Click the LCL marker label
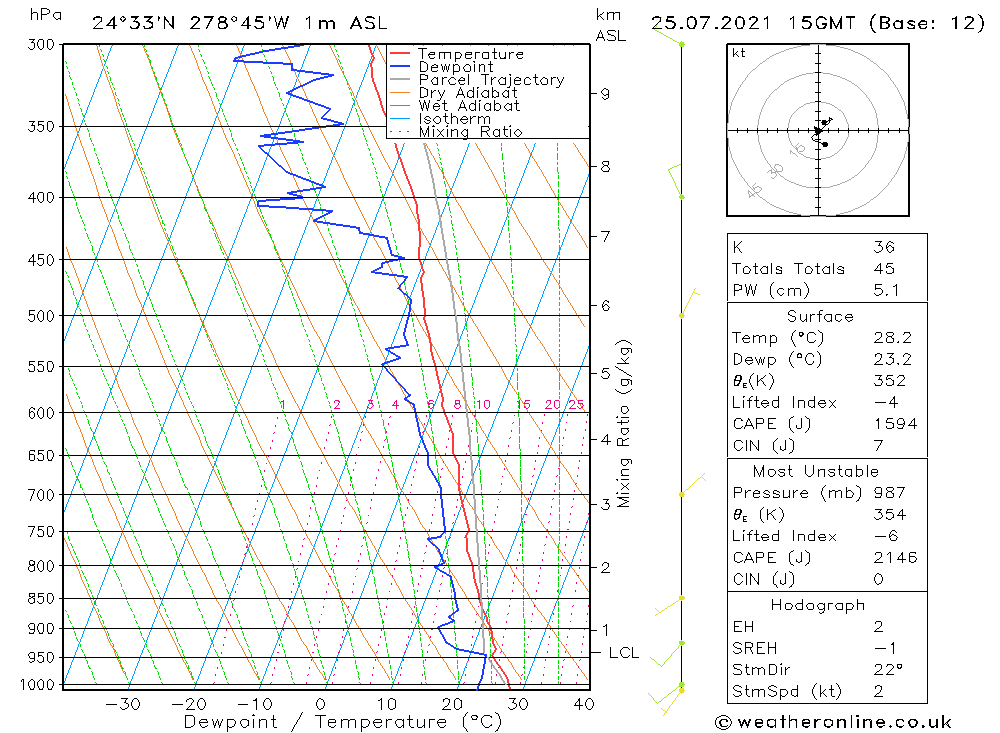Image resolution: width=1000 pixels, height=733 pixels. pos(624,653)
